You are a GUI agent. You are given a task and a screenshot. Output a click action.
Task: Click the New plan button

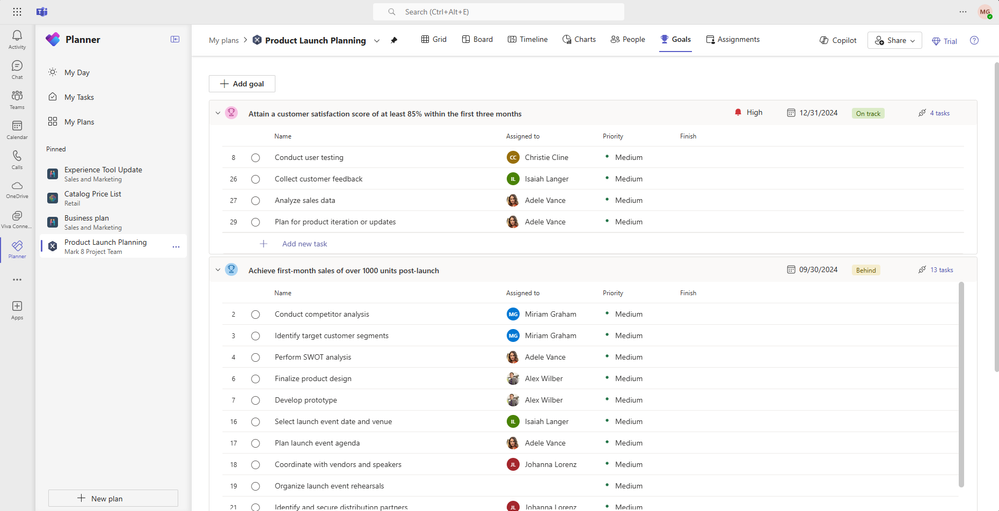(113, 498)
